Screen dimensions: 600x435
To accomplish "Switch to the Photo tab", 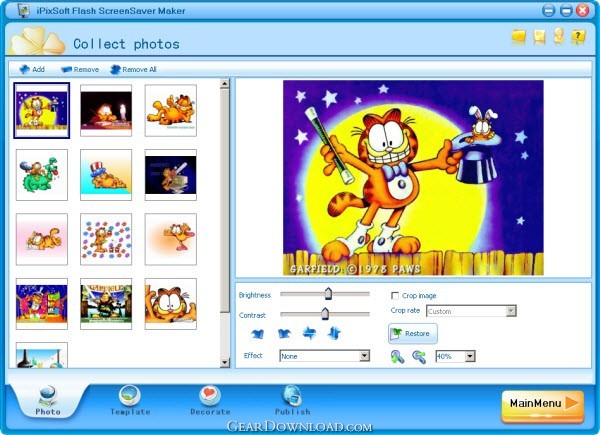I will click(48, 401).
